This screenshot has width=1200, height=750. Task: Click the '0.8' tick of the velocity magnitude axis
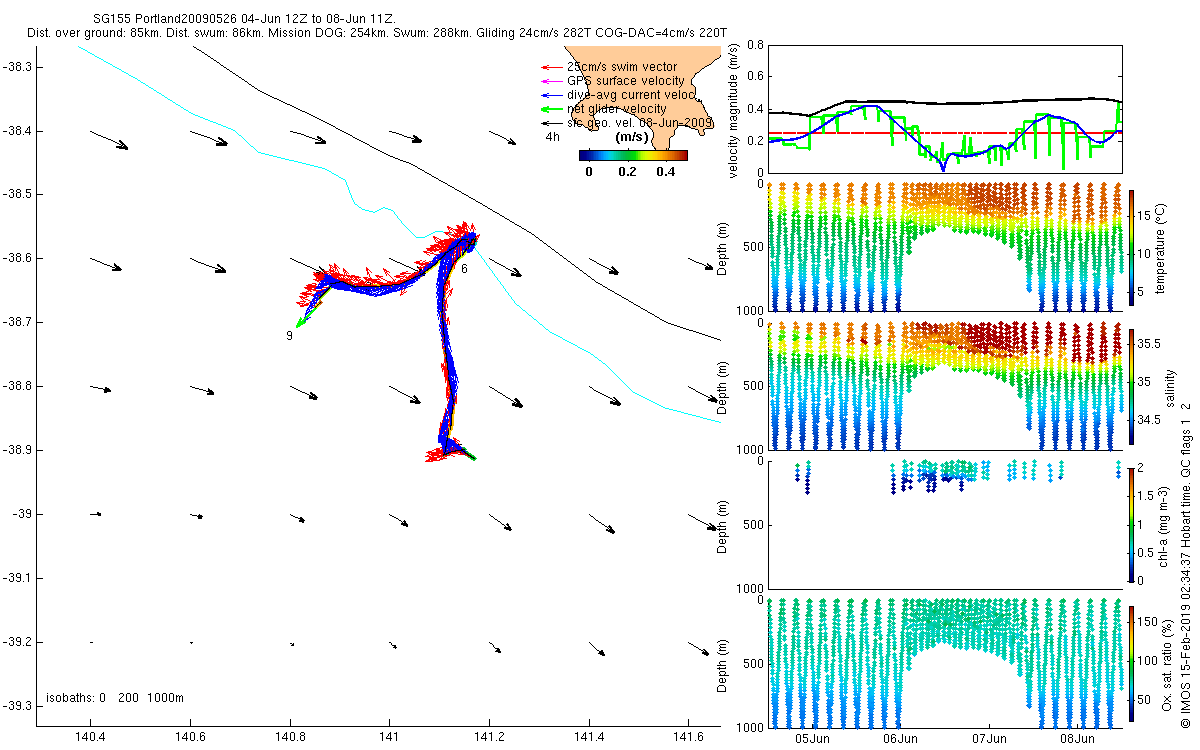[x=754, y=45]
